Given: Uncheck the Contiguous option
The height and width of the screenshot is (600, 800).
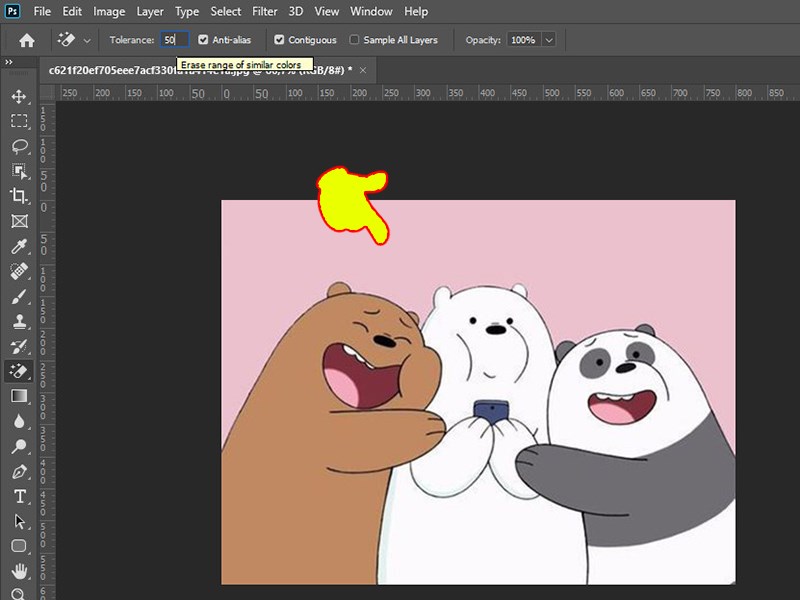Looking at the screenshot, I should click(279, 40).
